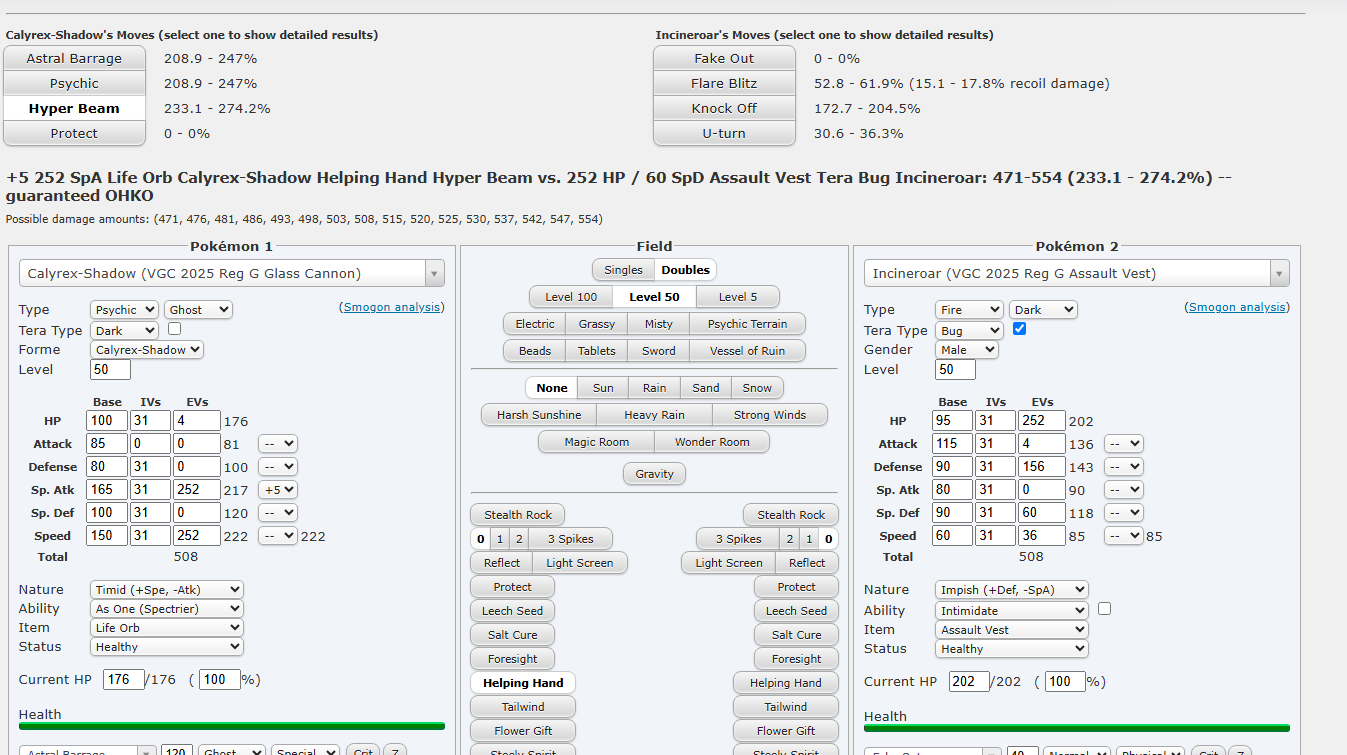Toggle Wonder Room
Image resolution: width=1347 pixels, height=755 pixels.
point(712,442)
